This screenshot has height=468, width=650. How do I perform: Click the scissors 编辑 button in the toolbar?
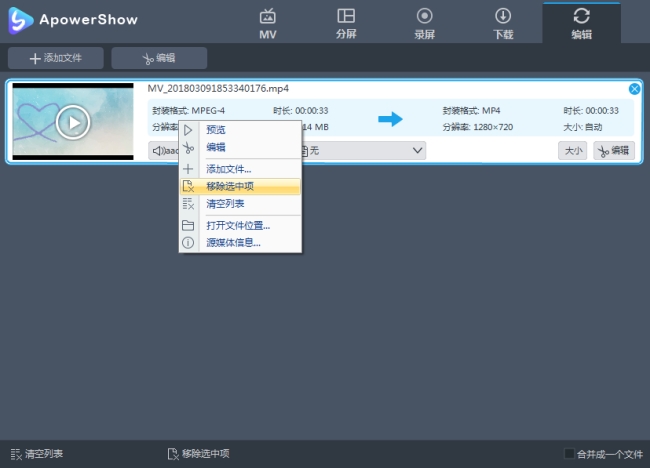point(159,58)
